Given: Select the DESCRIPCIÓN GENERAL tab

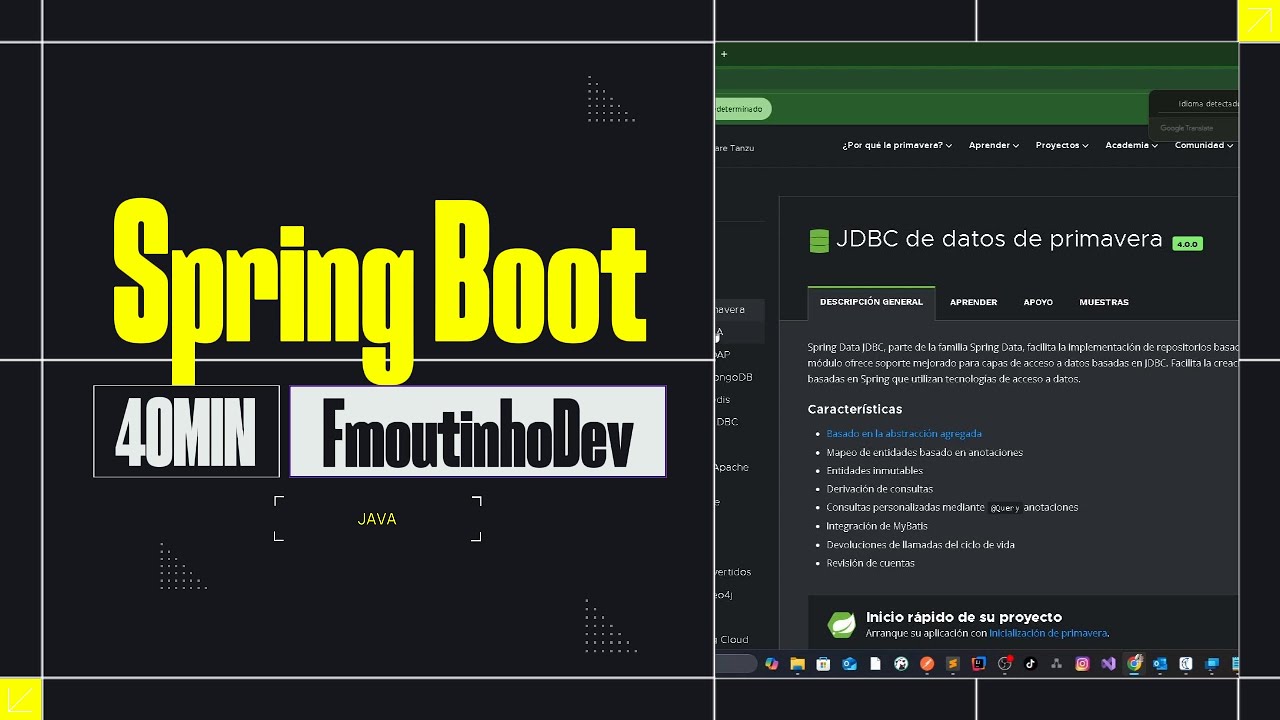Looking at the screenshot, I should pos(871,302).
